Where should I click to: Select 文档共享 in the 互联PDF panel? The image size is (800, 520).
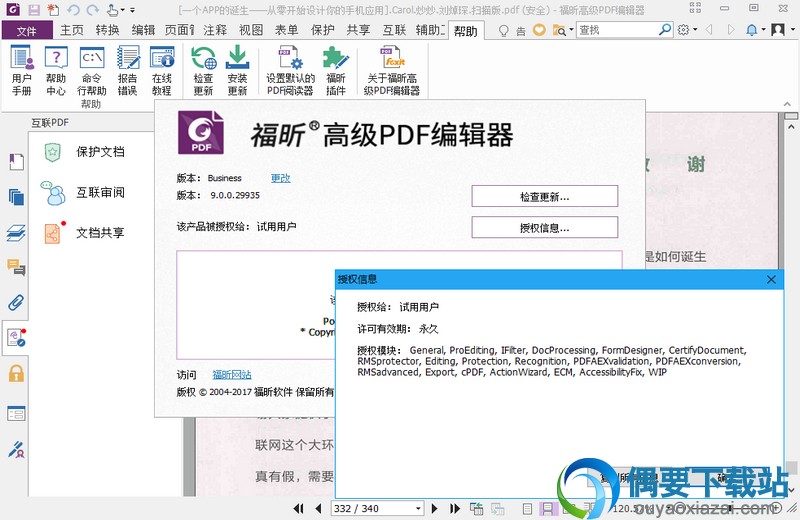pyautogui.click(x=85, y=233)
